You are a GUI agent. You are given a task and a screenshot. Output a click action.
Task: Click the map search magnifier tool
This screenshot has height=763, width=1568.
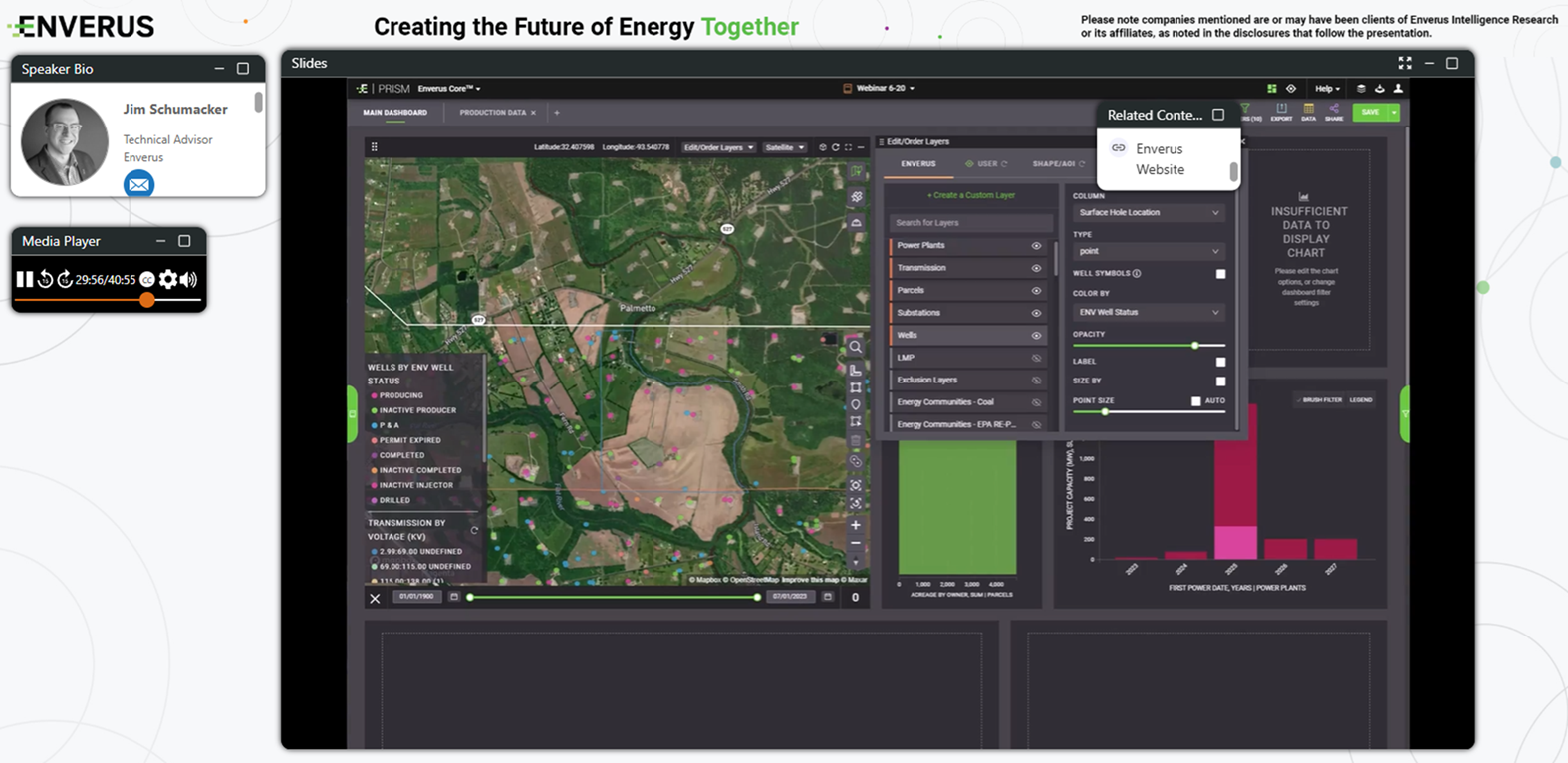tap(855, 347)
